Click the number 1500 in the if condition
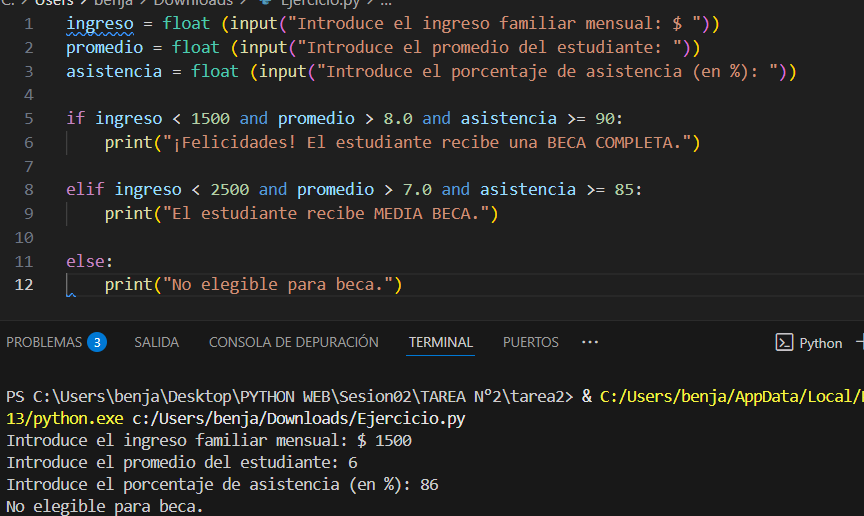The image size is (864, 516). tap(210, 119)
